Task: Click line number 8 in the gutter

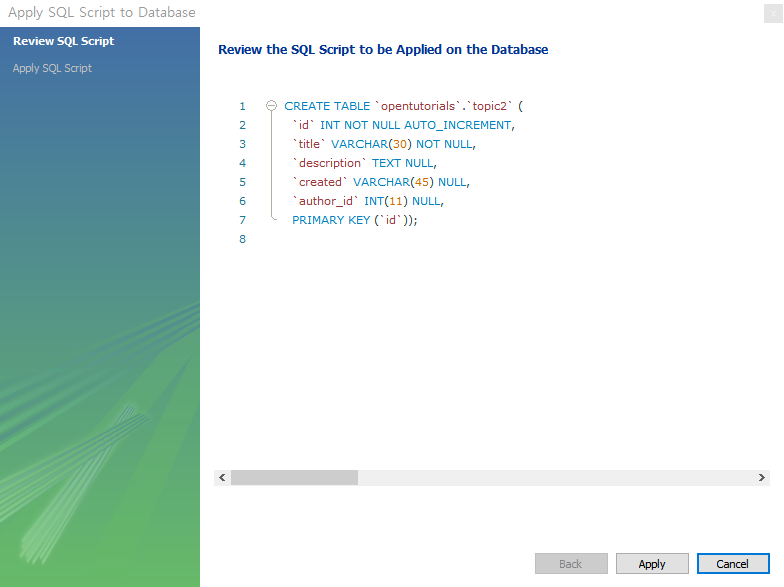Action: coord(242,239)
